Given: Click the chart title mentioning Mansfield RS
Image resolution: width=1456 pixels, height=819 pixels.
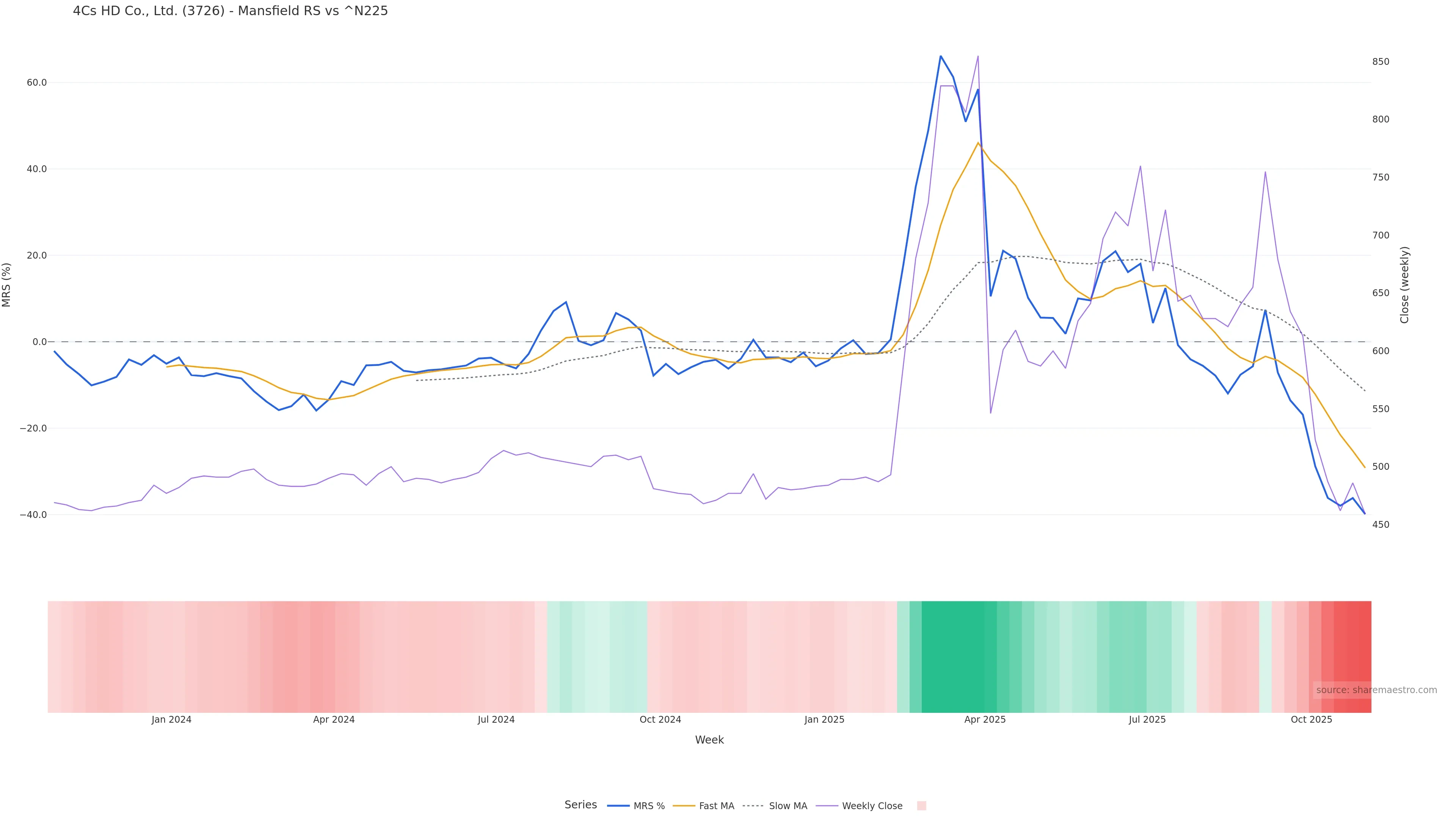Looking at the screenshot, I should [230, 11].
